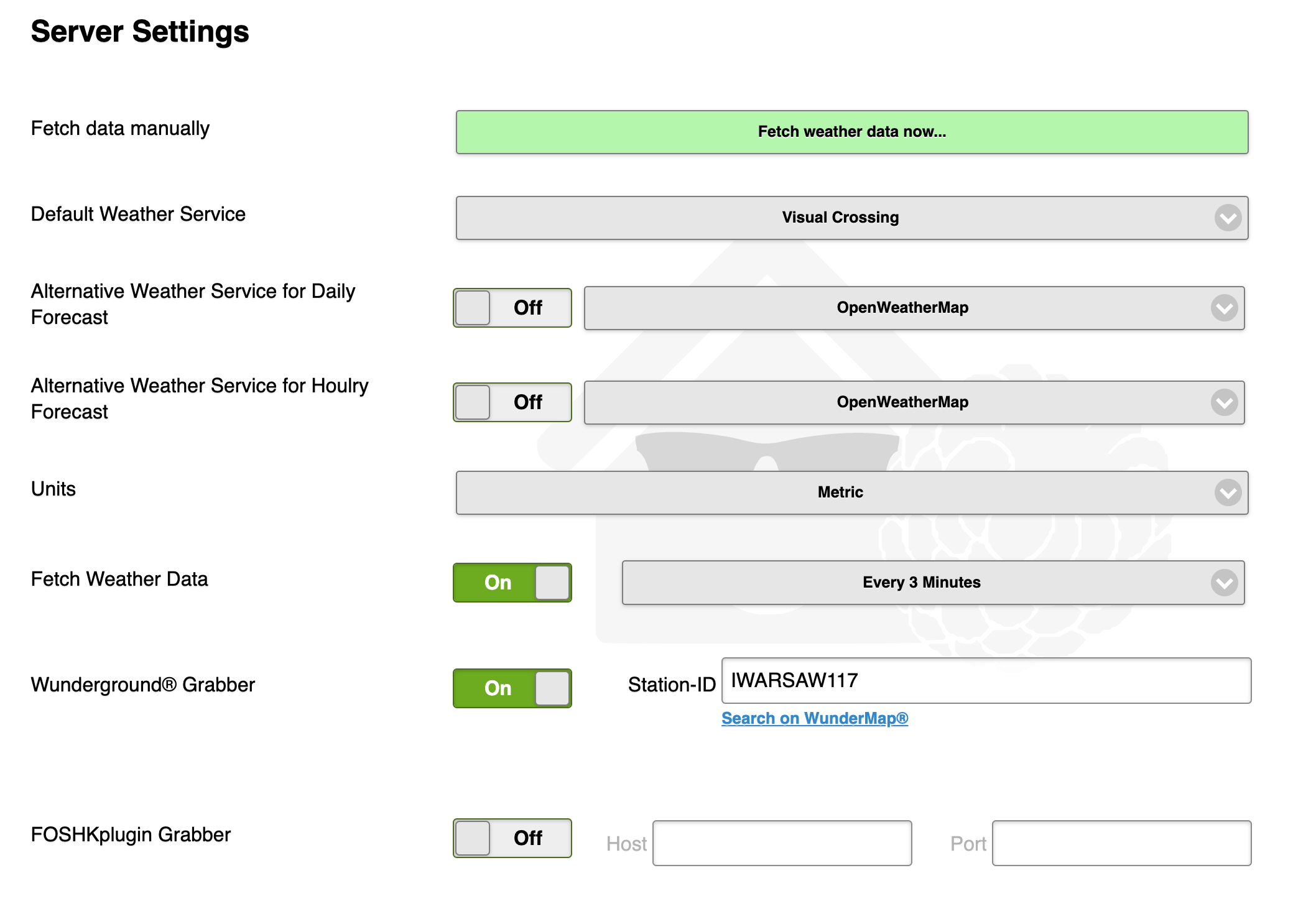Click chevron icon on Daily Forecast service
The width and height of the screenshot is (1316, 924).
(x=1224, y=308)
